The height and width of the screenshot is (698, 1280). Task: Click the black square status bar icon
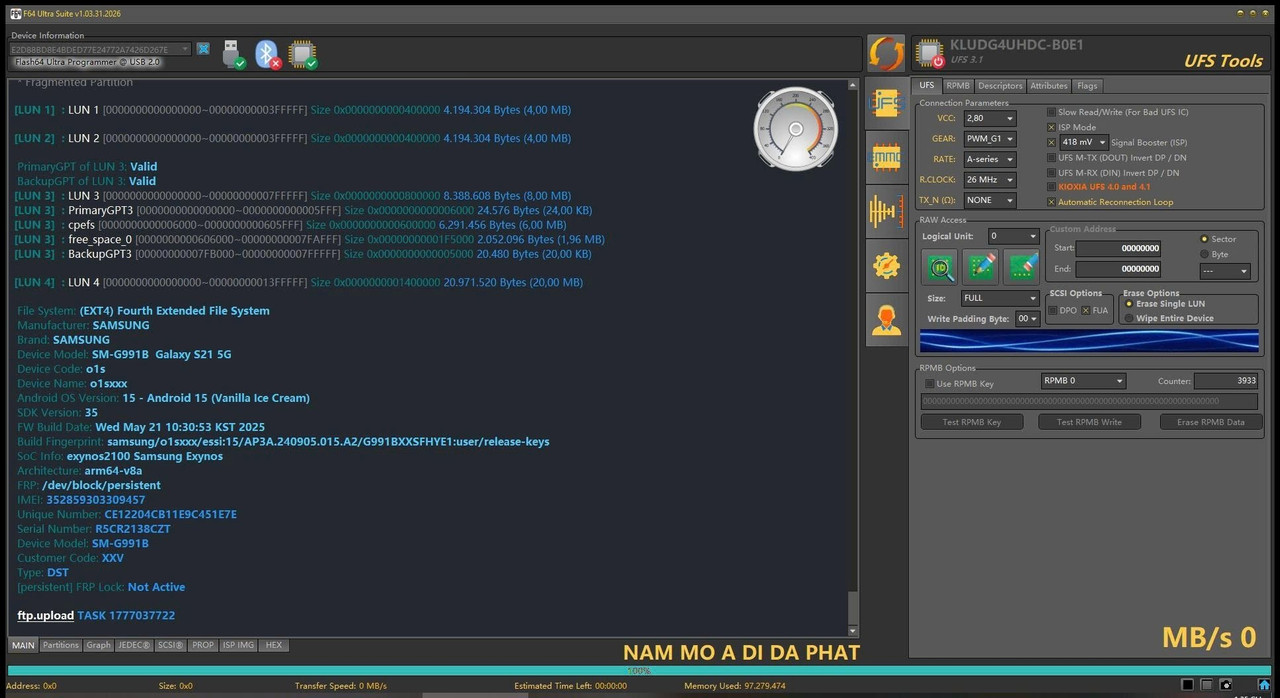pos(1187,685)
